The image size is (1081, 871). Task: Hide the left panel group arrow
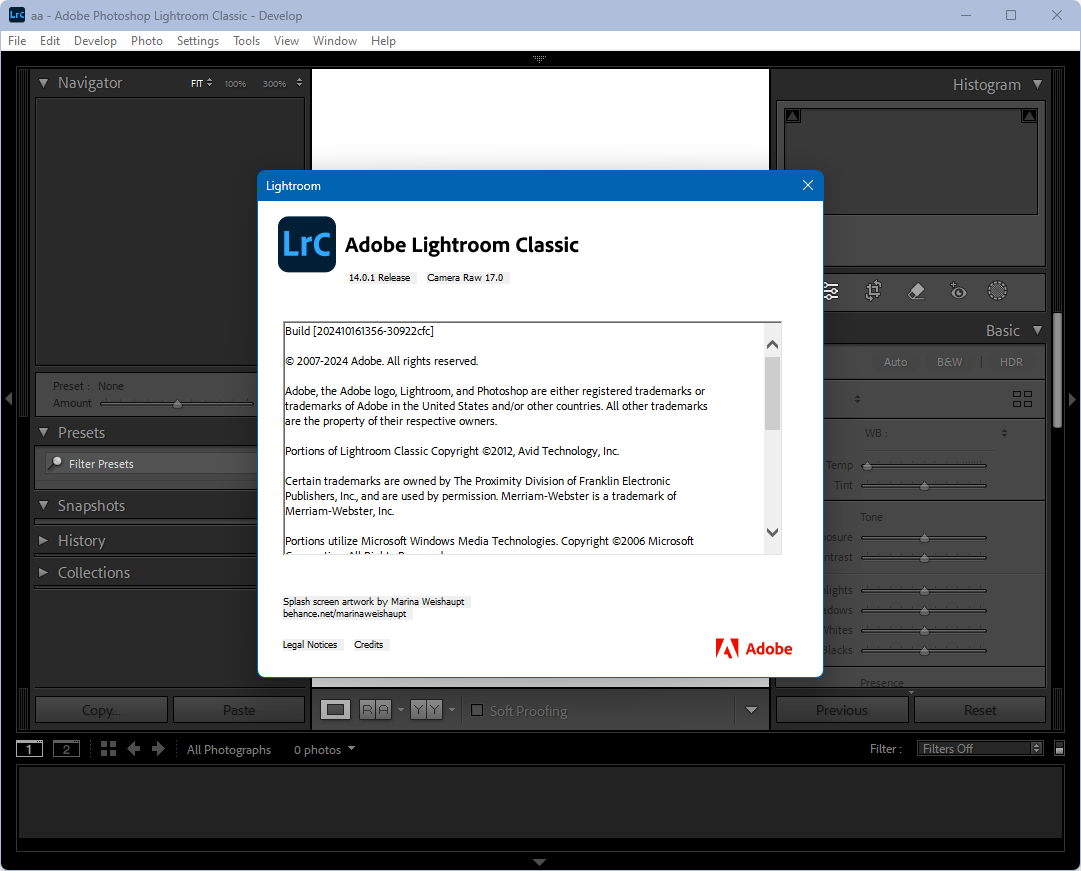(x=8, y=399)
